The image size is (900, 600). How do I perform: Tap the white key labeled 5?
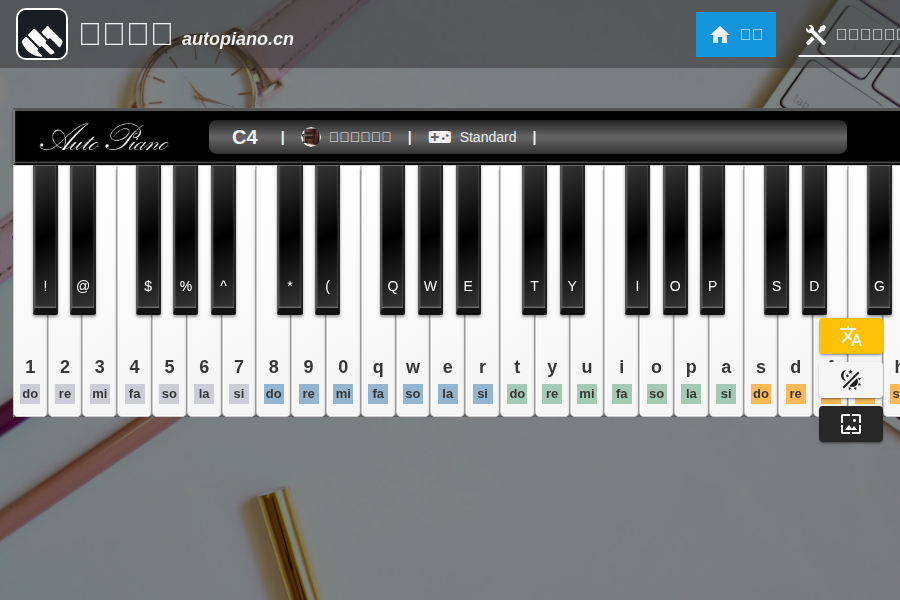(x=169, y=367)
